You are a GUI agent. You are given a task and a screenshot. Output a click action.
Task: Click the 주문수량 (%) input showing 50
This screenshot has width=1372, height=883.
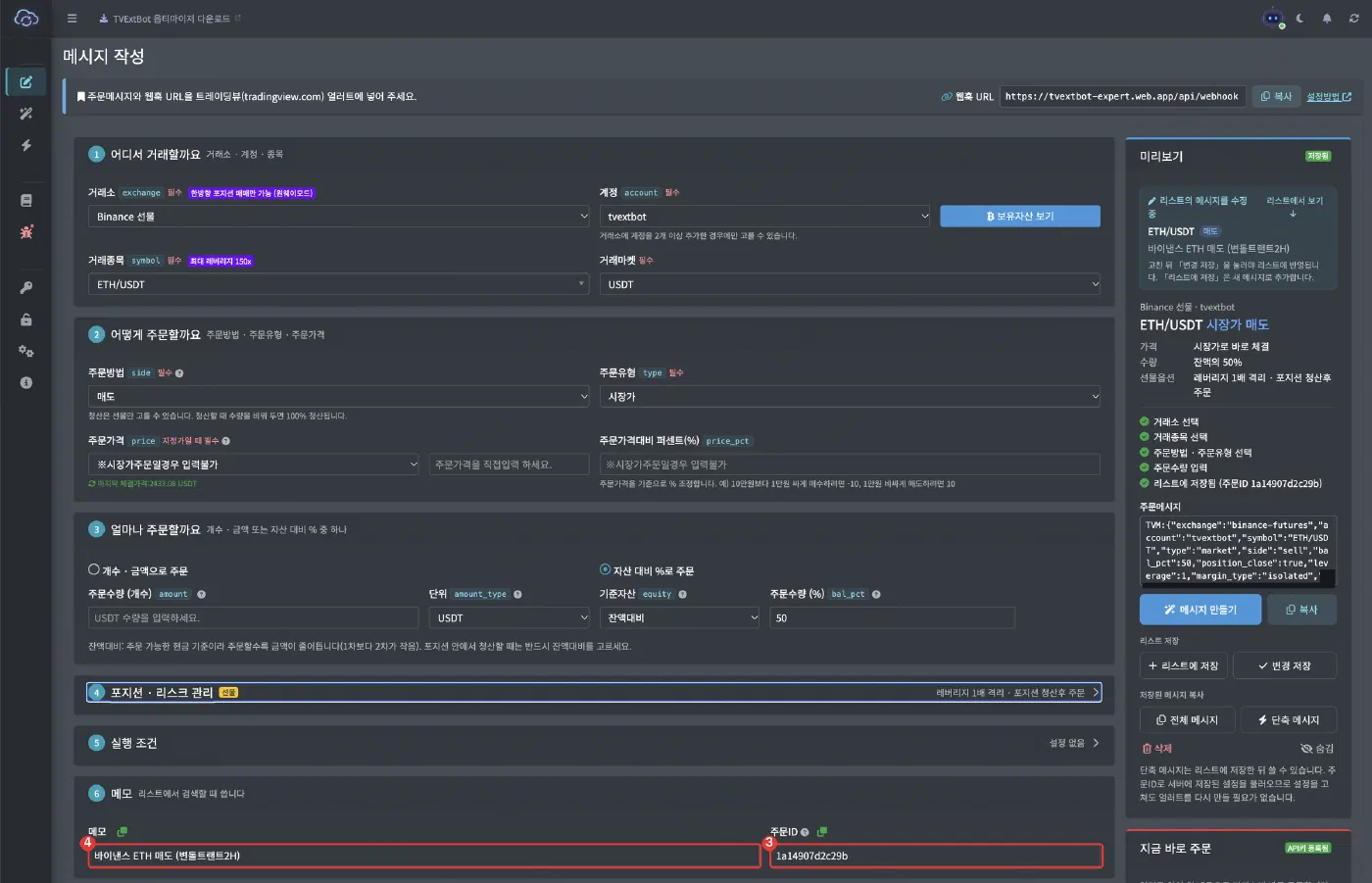point(892,618)
